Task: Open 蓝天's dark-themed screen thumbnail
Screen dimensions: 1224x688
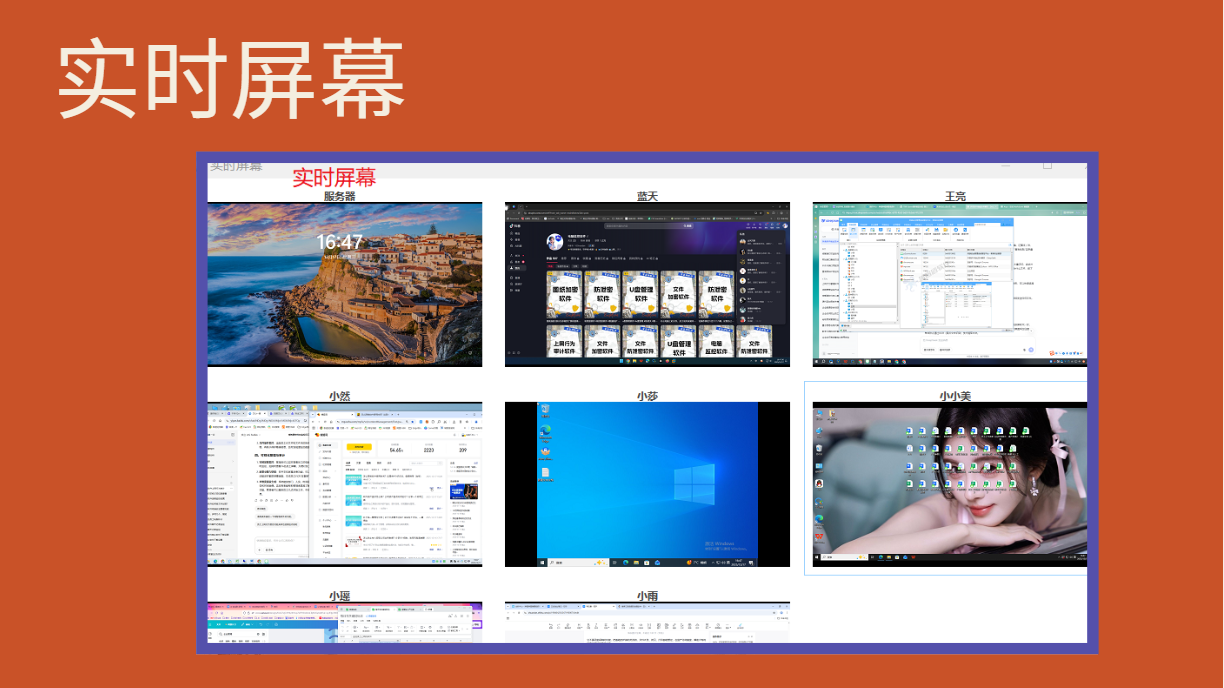Action: point(647,284)
